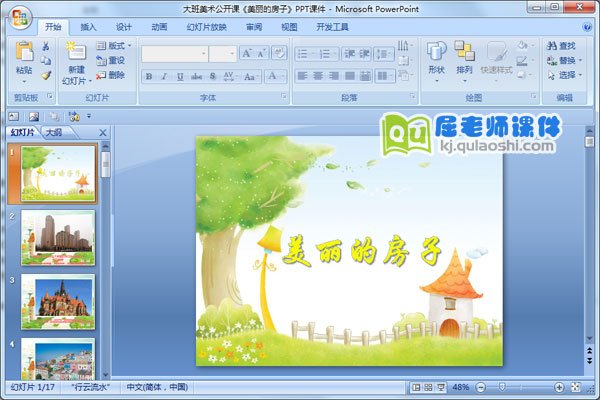
Task: Open the font name dropdown
Action: tap(204, 54)
